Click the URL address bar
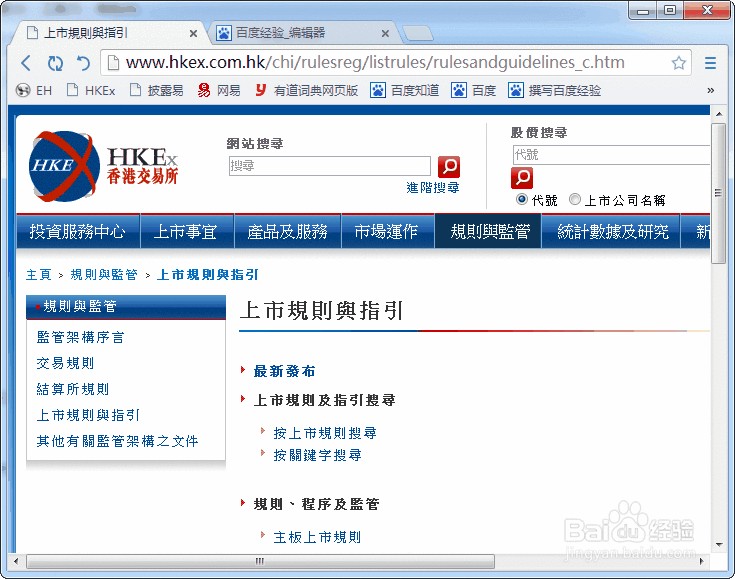Image resolution: width=735 pixels, height=579 pixels. (x=396, y=63)
